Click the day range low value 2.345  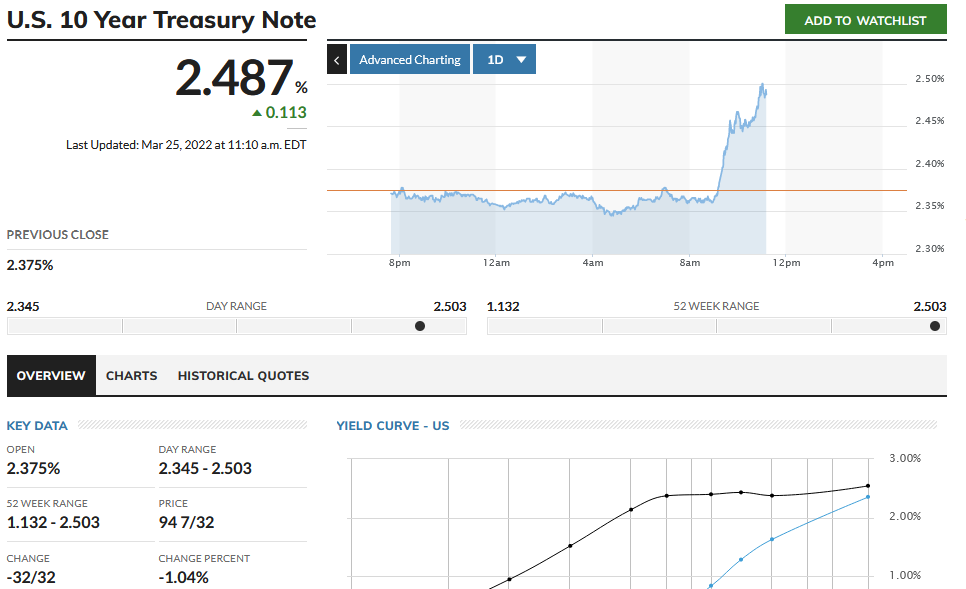[23, 306]
